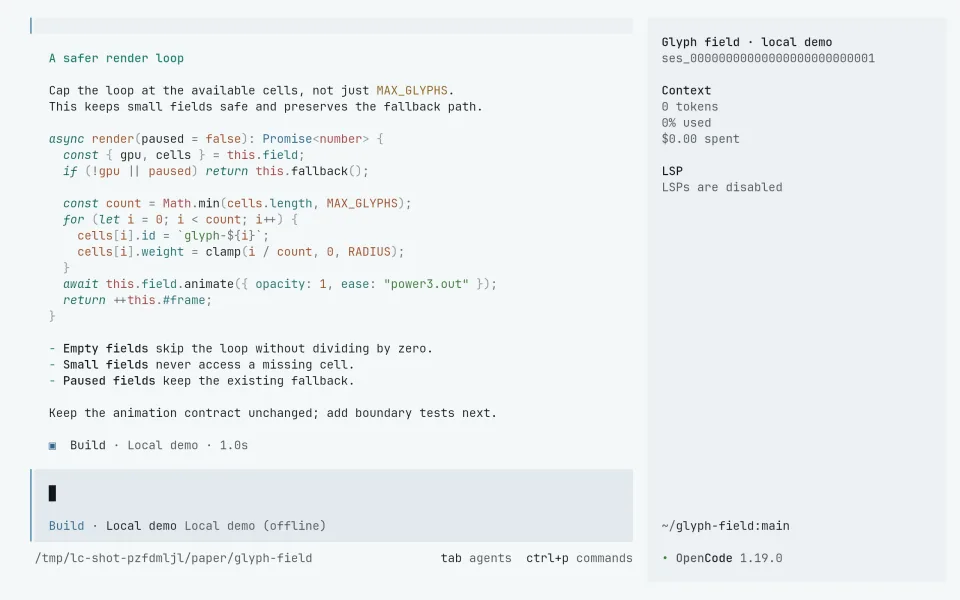Image resolution: width=960 pixels, height=600 pixels.
Task: Click the 'OpenCode 1.19.0' version label
Action: 729,558
